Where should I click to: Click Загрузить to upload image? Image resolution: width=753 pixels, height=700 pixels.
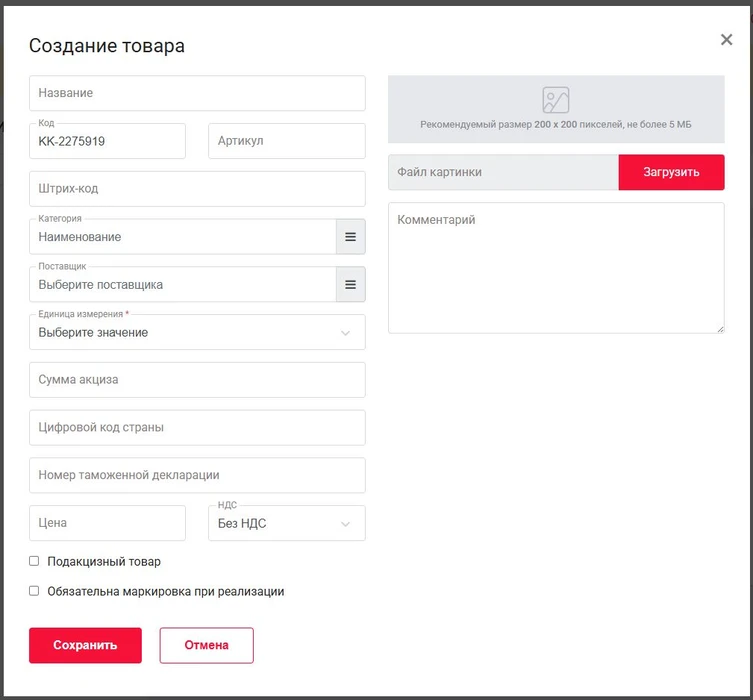(x=671, y=172)
